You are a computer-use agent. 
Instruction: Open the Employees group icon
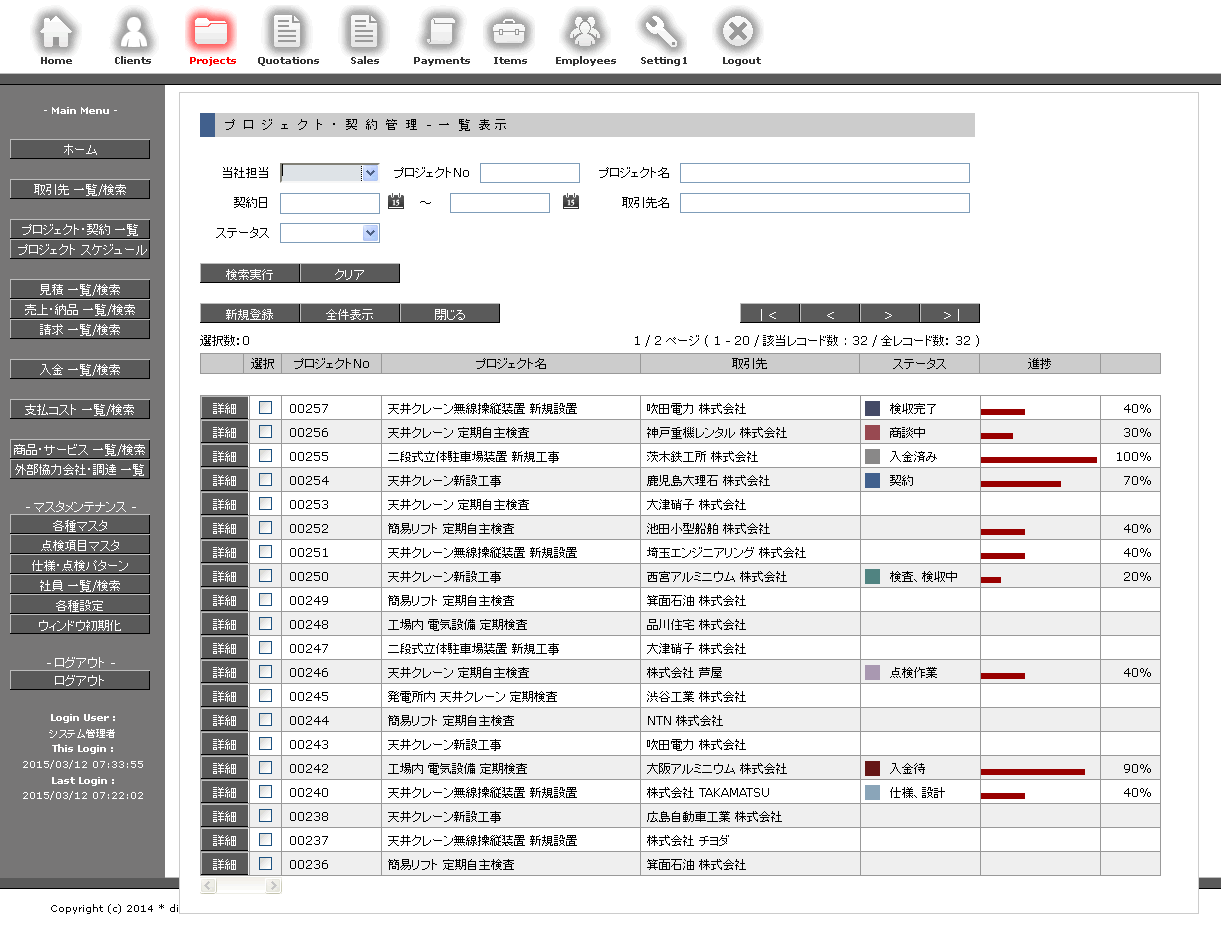point(585,33)
